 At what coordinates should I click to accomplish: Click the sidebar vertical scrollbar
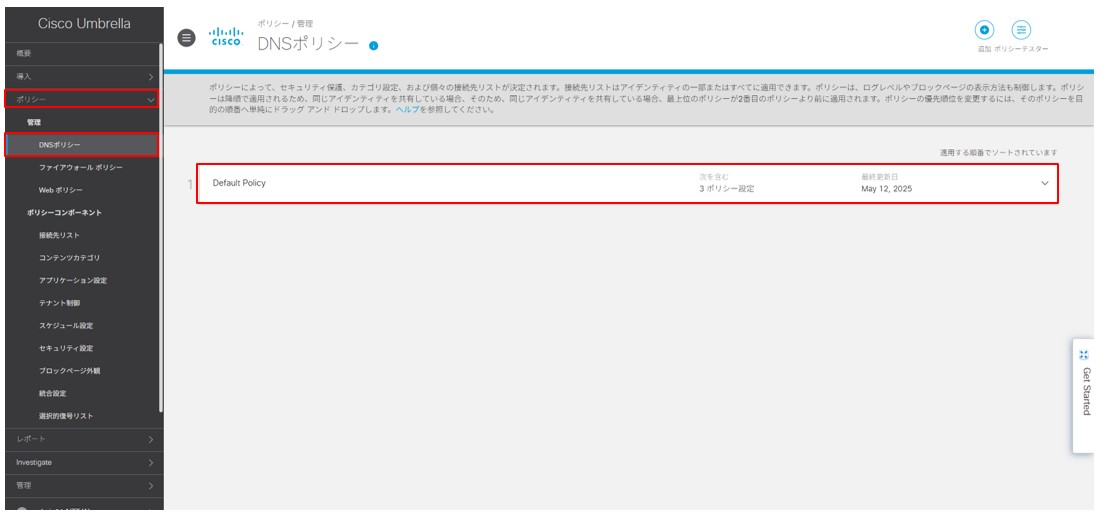pos(162,228)
